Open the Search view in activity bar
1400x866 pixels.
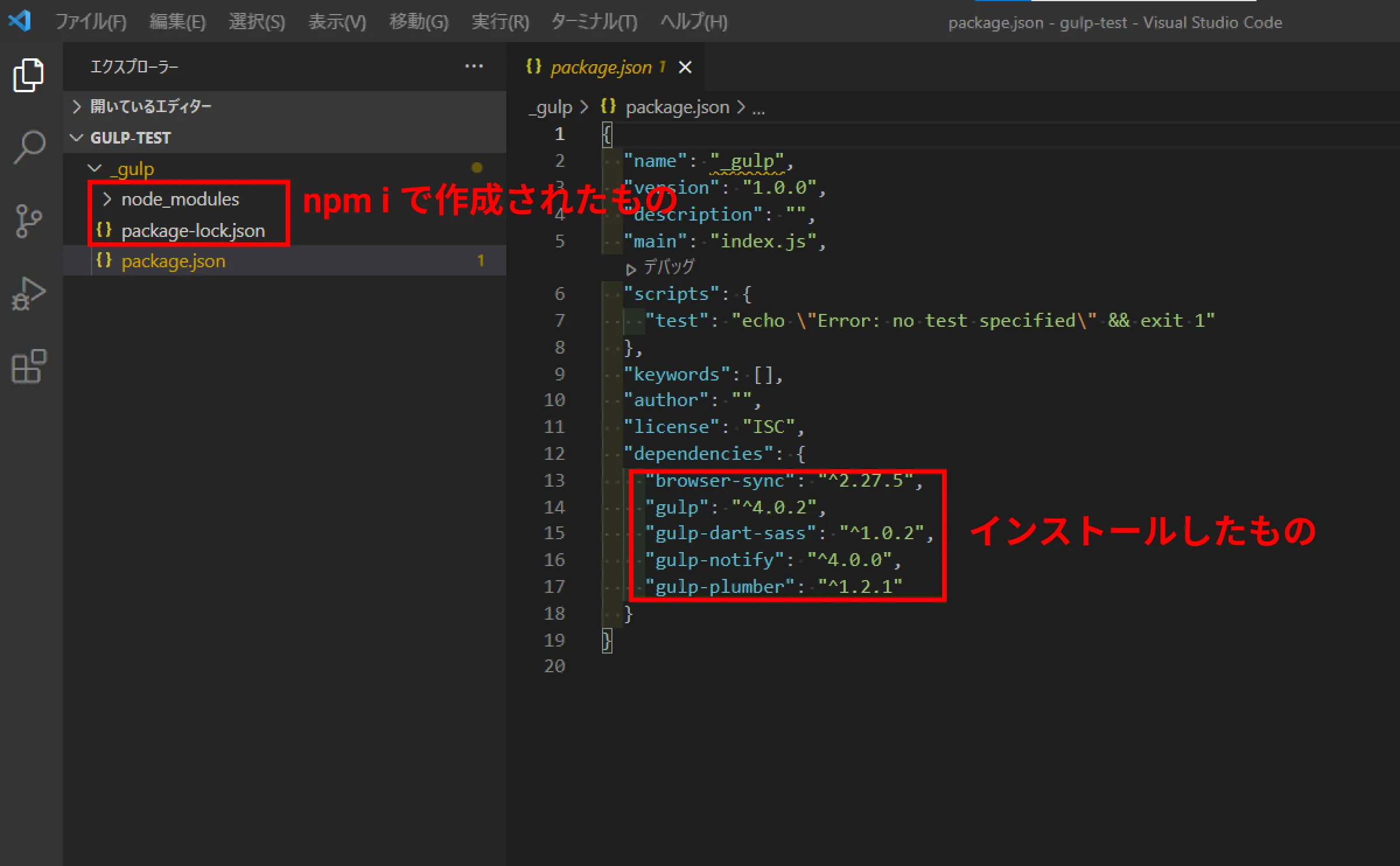tap(29, 147)
